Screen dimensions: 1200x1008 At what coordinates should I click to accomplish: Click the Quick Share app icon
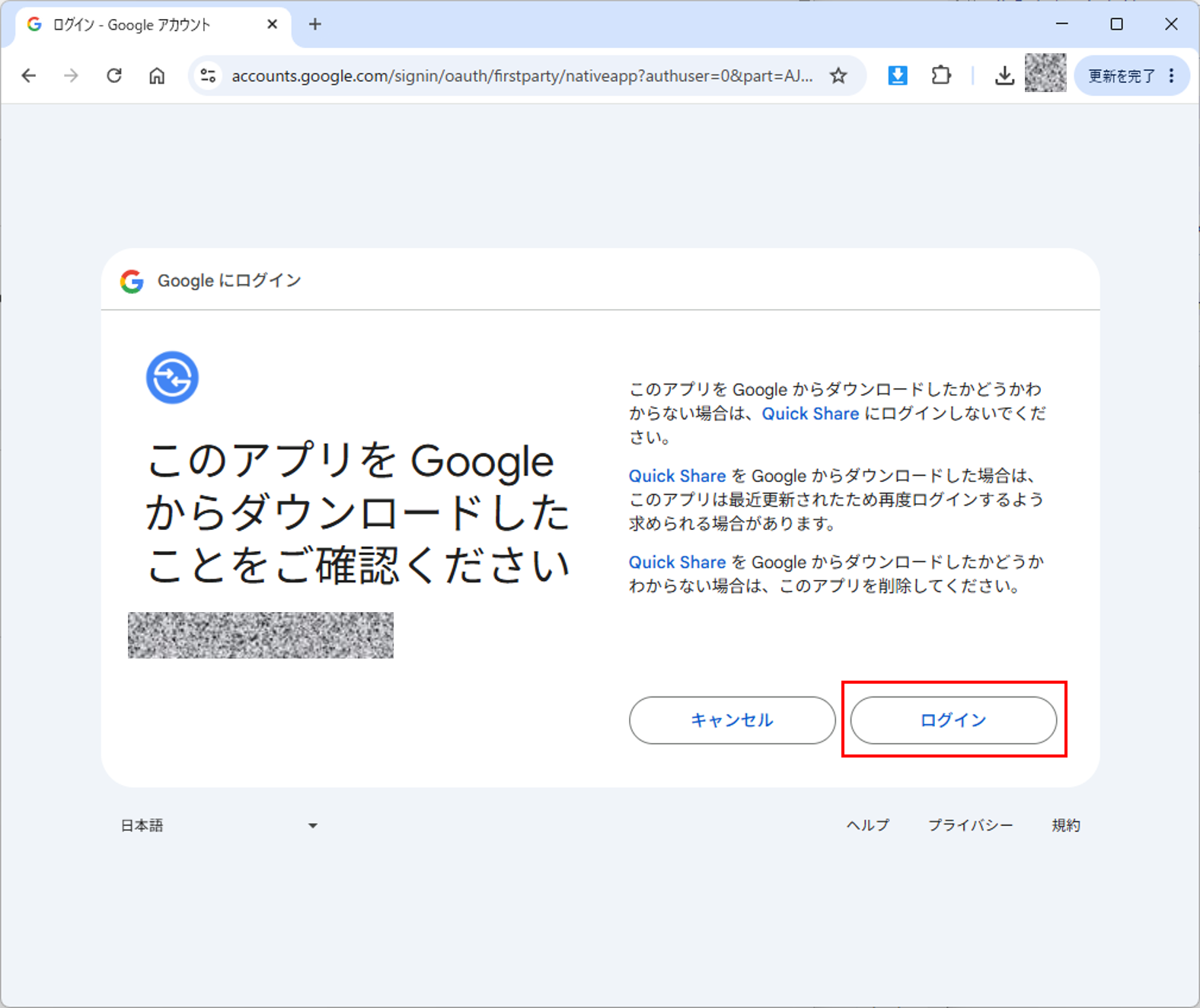[x=172, y=378]
